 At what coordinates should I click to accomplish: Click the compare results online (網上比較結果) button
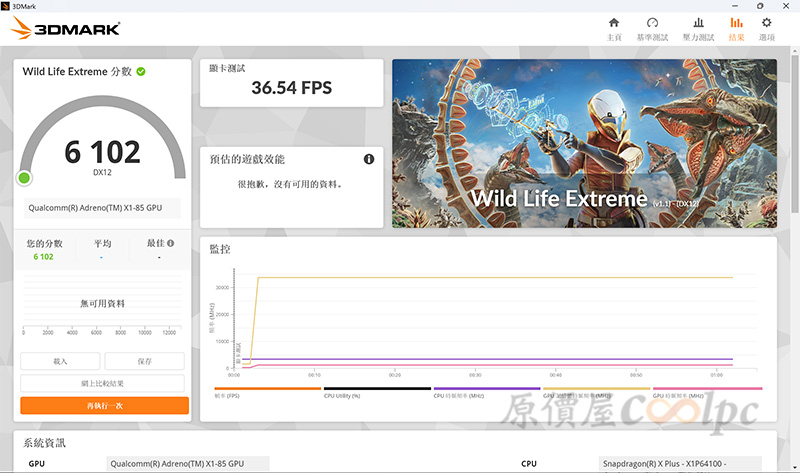click(x=102, y=383)
